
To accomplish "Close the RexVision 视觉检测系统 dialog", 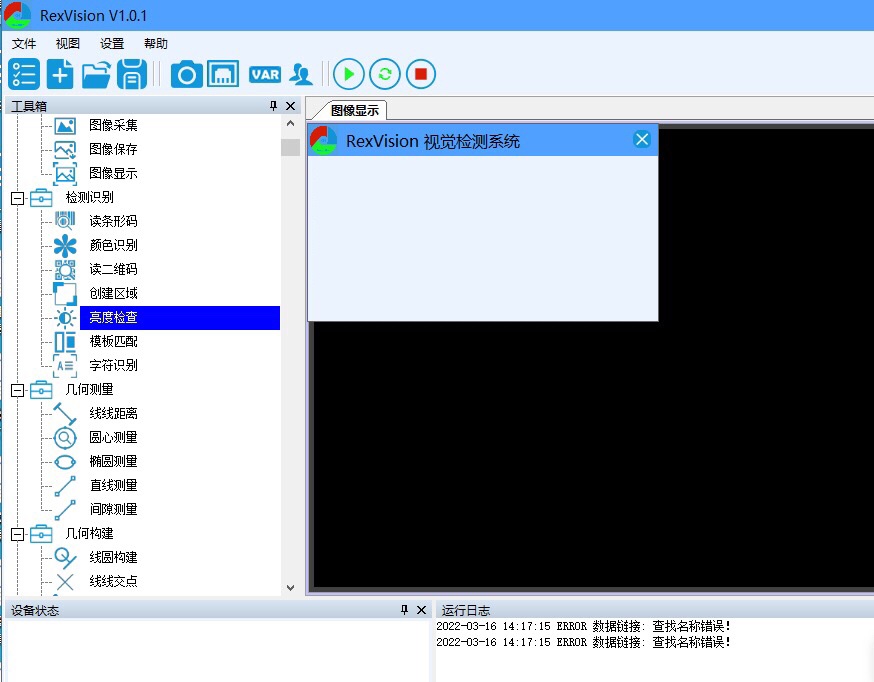I will tap(642, 139).
